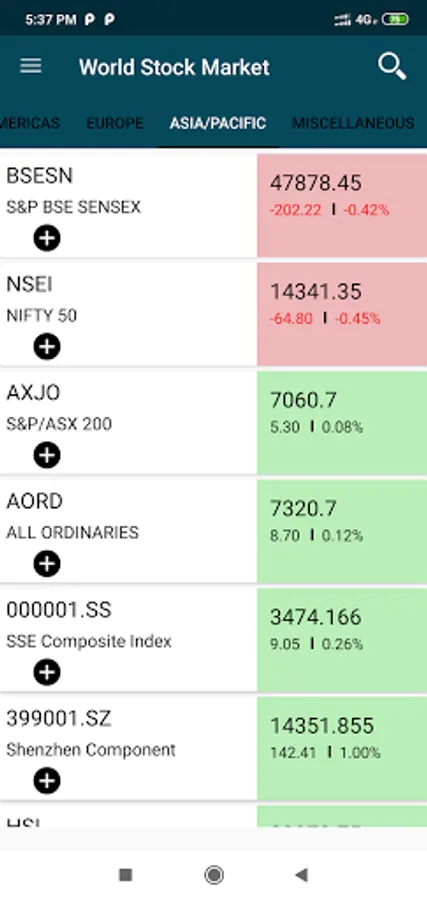
Task: Open the hamburger navigation menu
Action: [x=30, y=67]
